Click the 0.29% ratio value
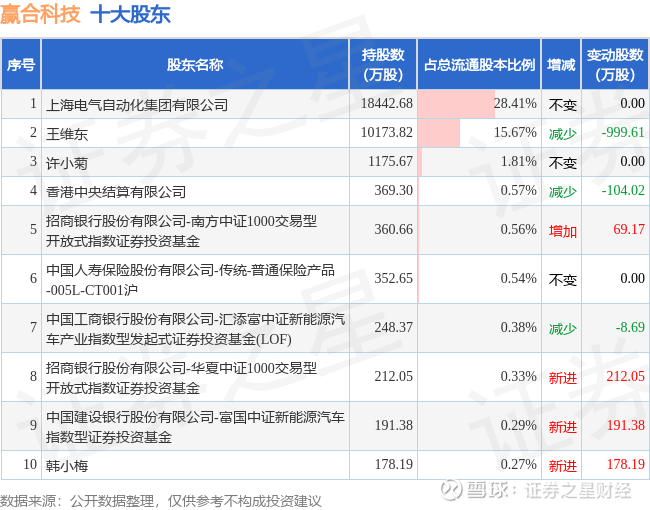The width and height of the screenshot is (650, 510). (x=519, y=425)
